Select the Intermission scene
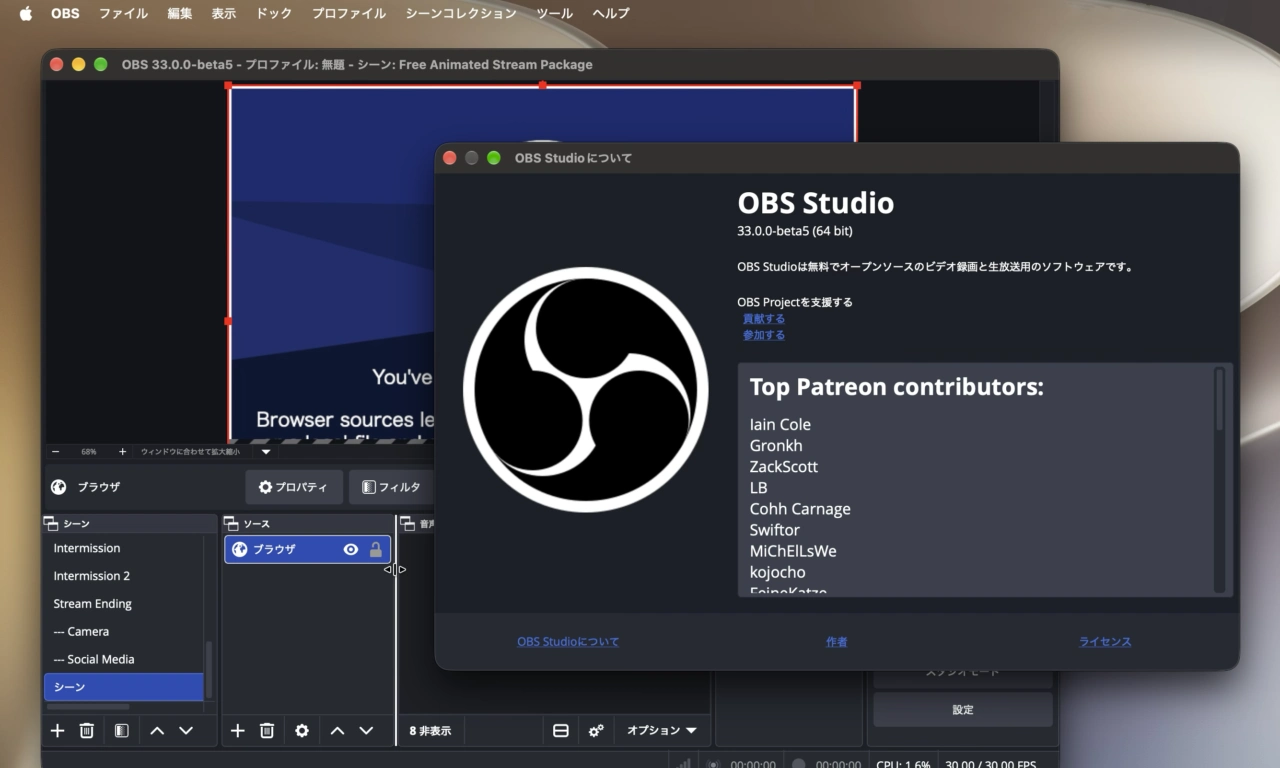 [87, 548]
